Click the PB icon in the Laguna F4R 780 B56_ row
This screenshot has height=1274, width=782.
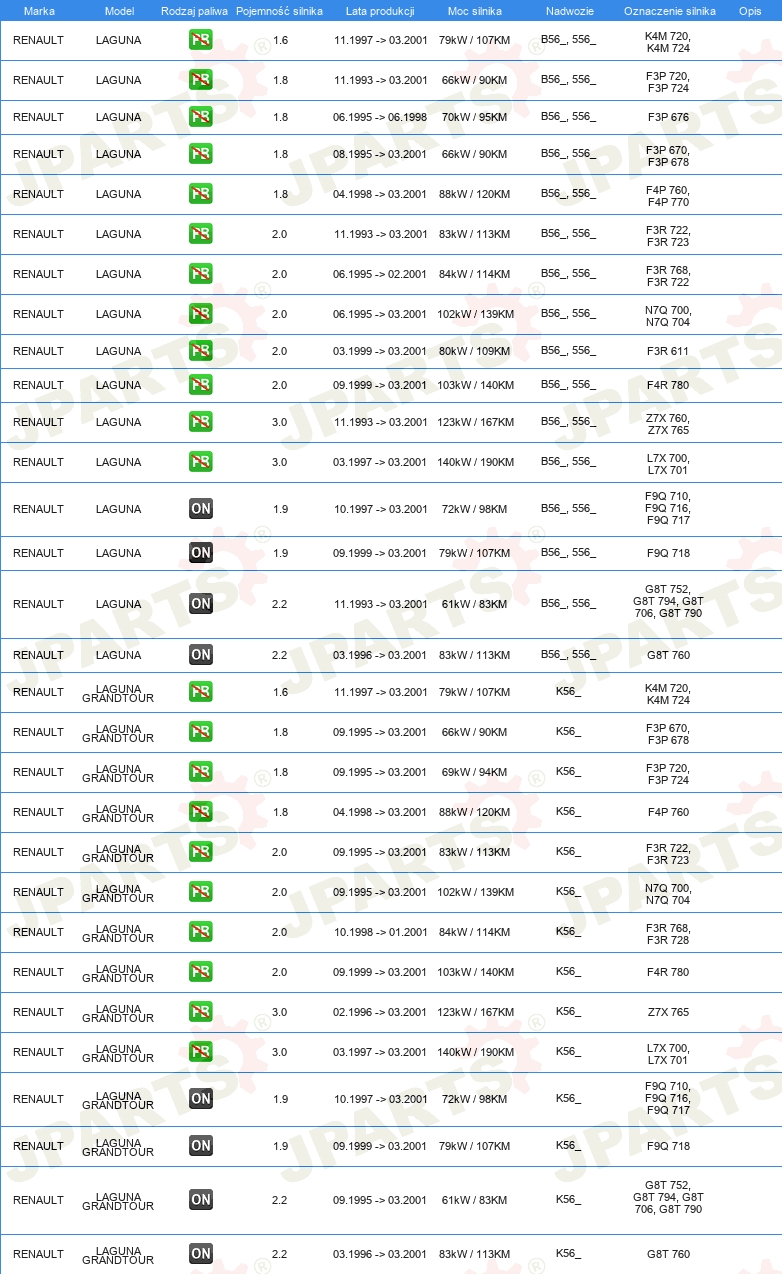(x=200, y=385)
